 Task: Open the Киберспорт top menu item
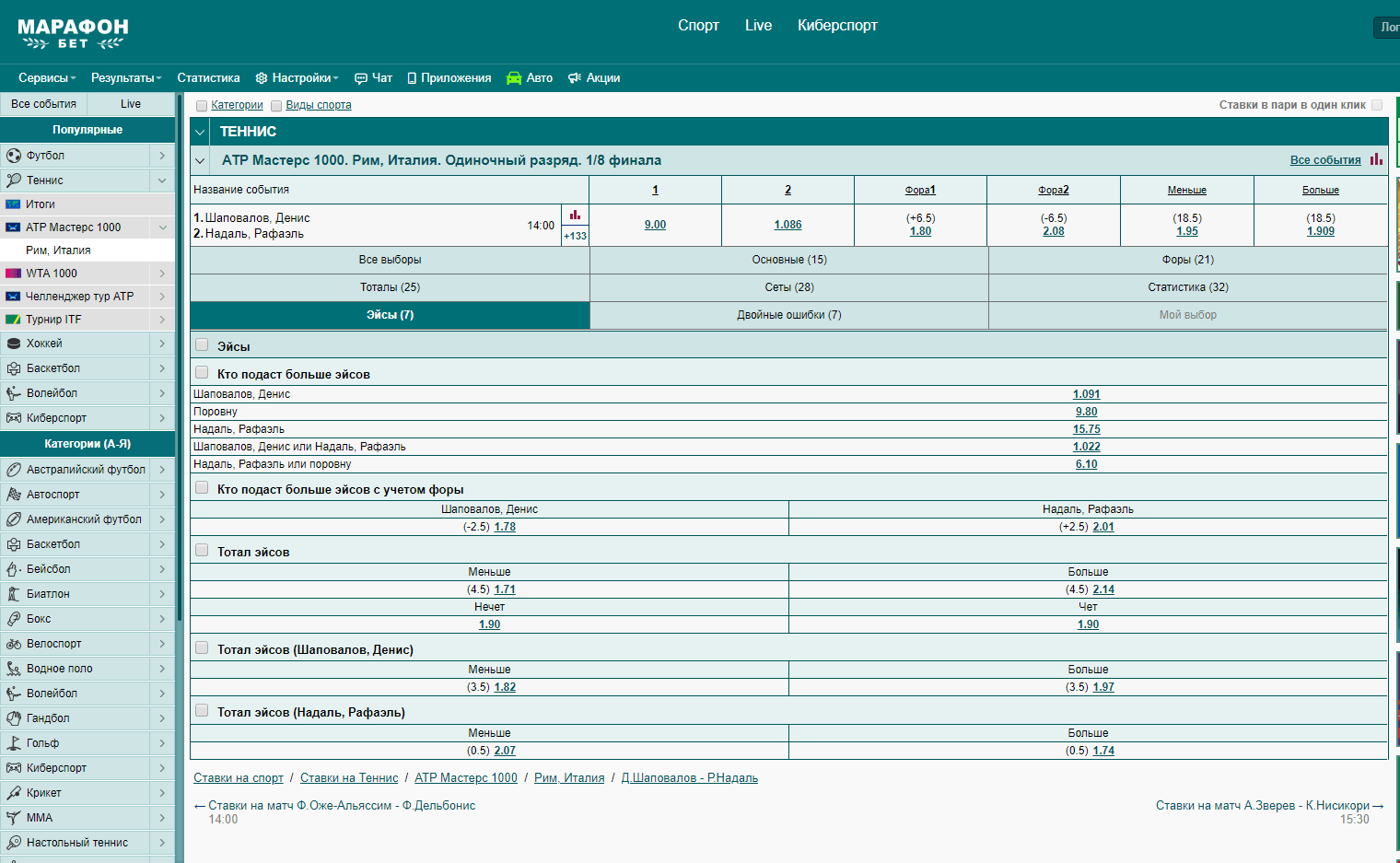[x=837, y=26]
